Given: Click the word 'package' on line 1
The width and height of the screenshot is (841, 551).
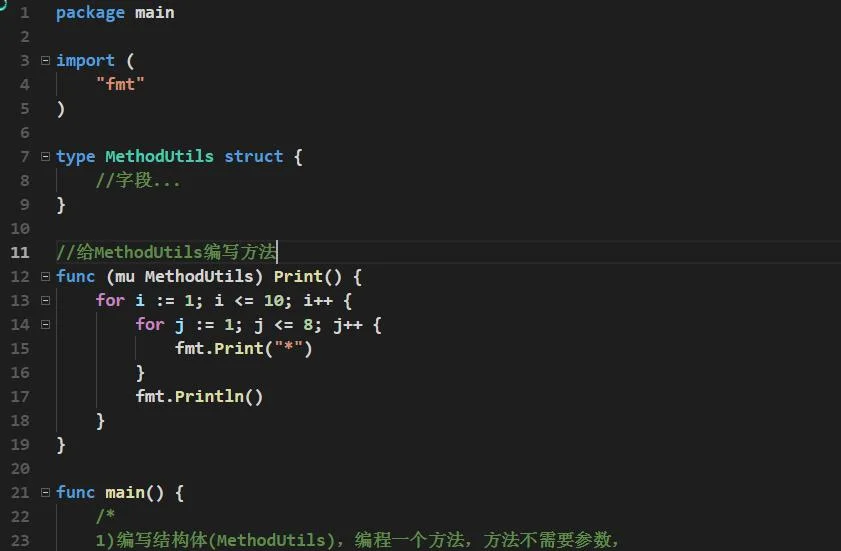Looking at the screenshot, I should click(x=90, y=13).
